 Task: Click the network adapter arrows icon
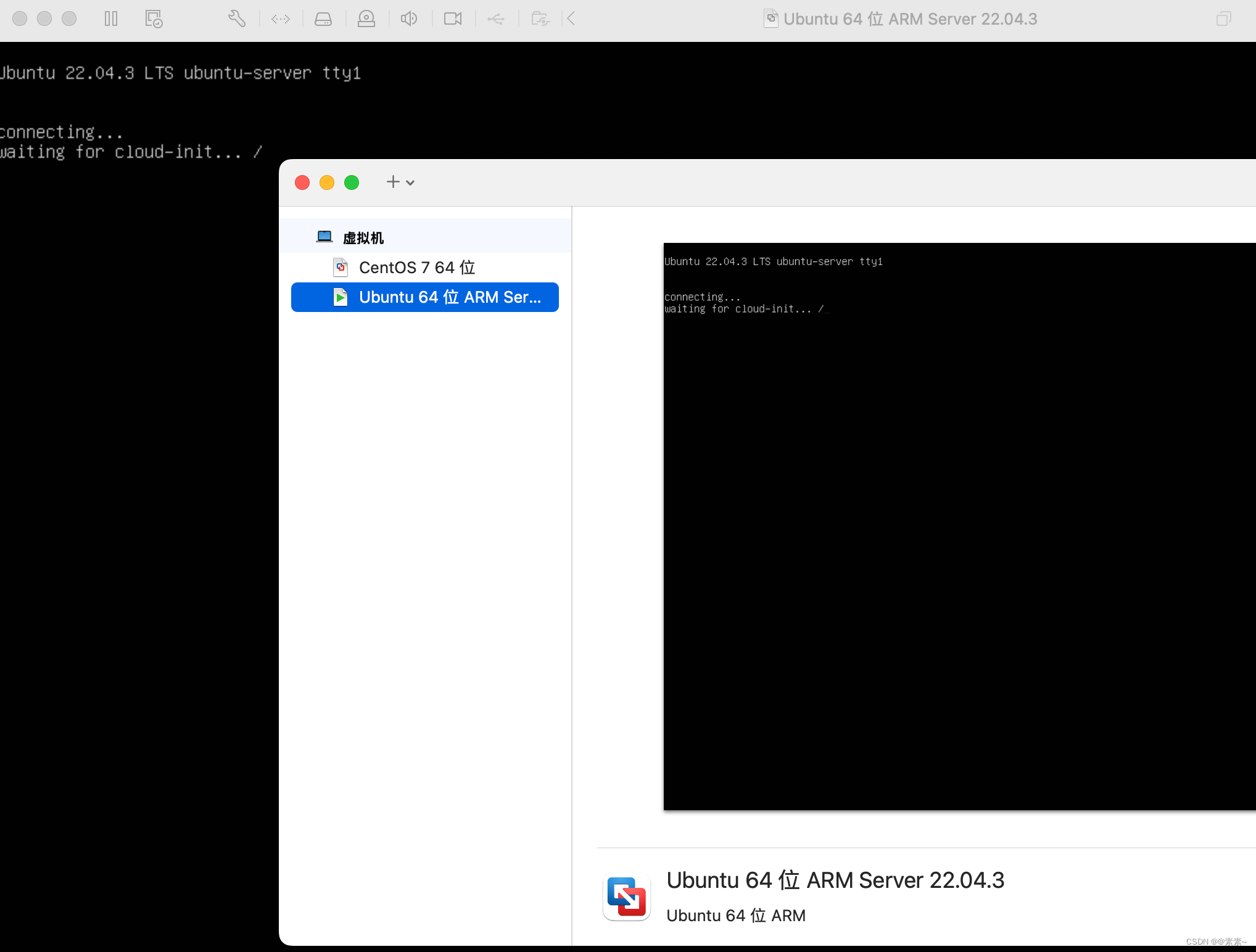[281, 19]
